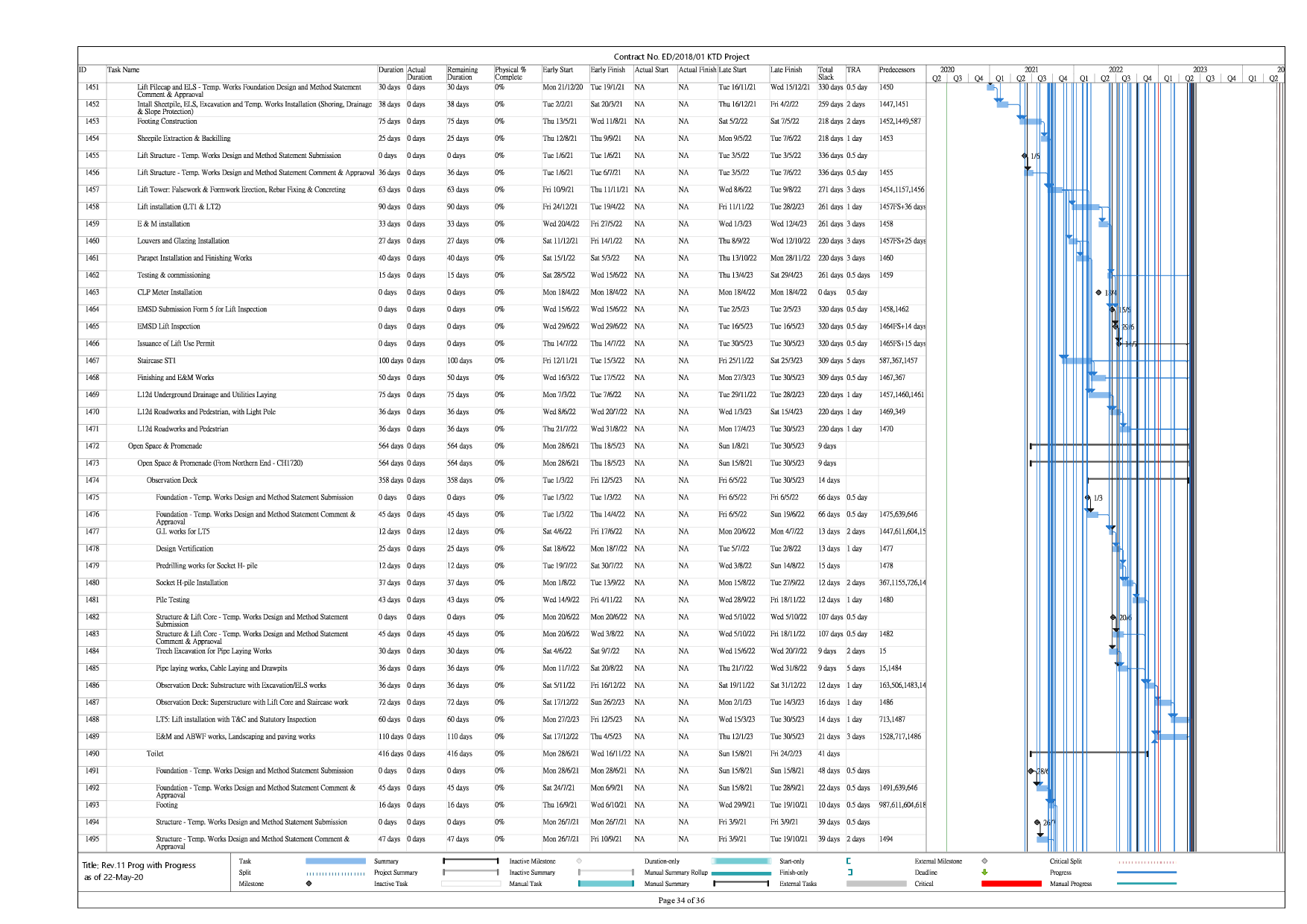Click the Early Start column header
1307x924 pixels.
(x=558, y=70)
